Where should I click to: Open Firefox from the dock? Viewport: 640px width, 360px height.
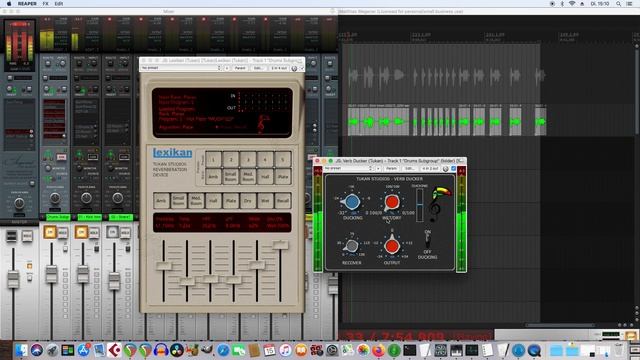click(x=378, y=350)
